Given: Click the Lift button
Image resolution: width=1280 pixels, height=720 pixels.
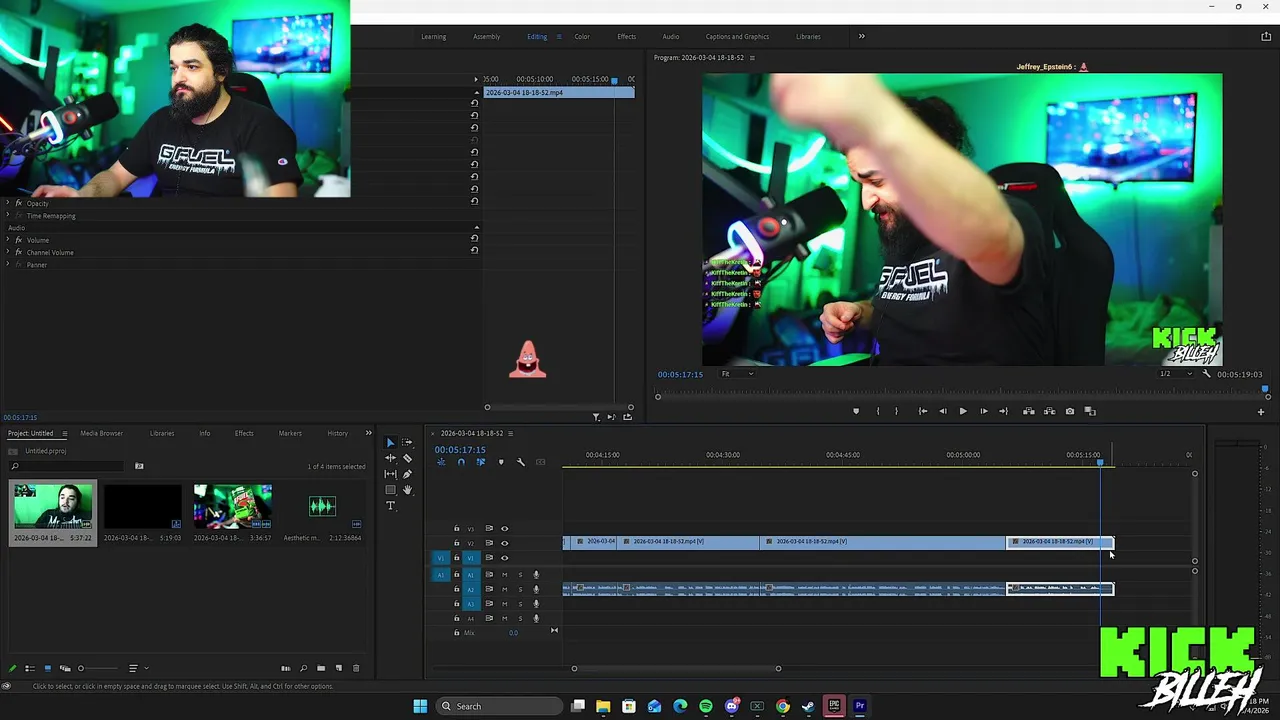Looking at the screenshot, I should click(x=1028, y=411).
